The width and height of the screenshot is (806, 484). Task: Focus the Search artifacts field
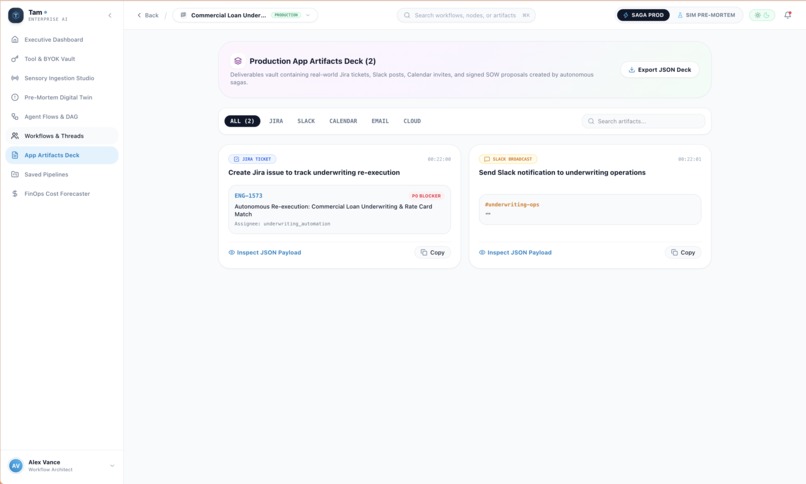(644, 121)
